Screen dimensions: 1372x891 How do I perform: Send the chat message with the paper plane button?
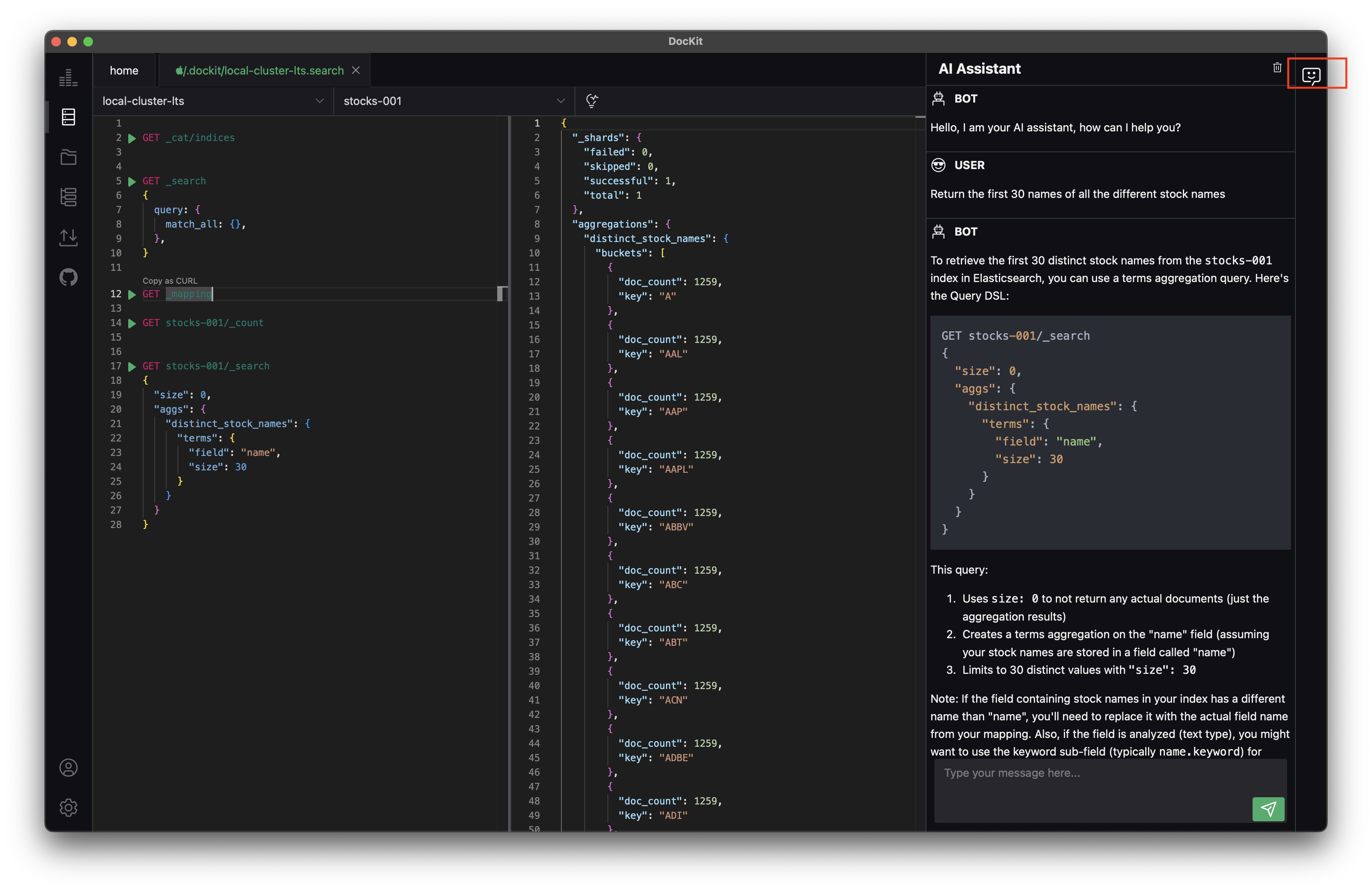pos(1269,809)
